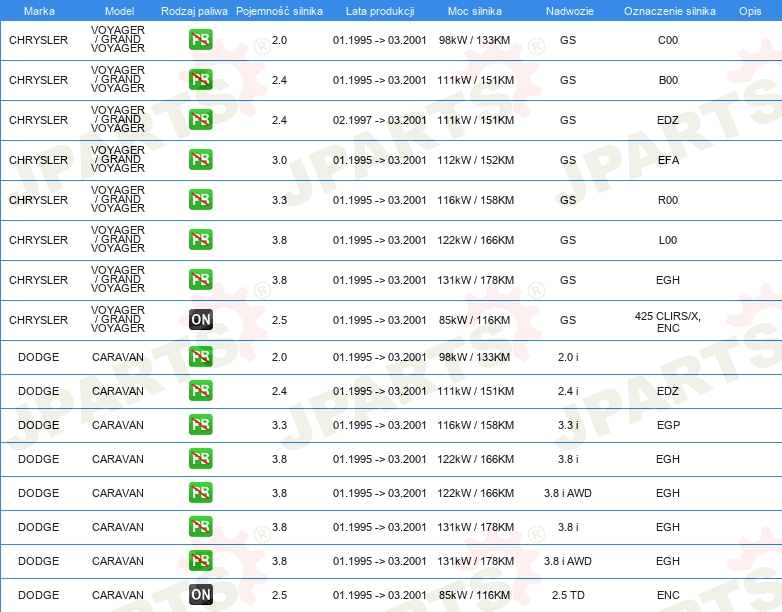Screen dimensions: 782x612
Task: Click the Lata produkcji column header
Action: tap(380, 11)
